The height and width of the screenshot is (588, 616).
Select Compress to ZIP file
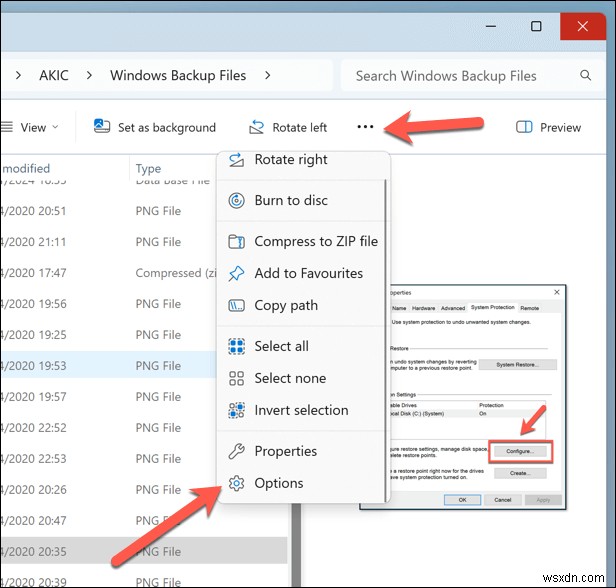click(301, 241)
